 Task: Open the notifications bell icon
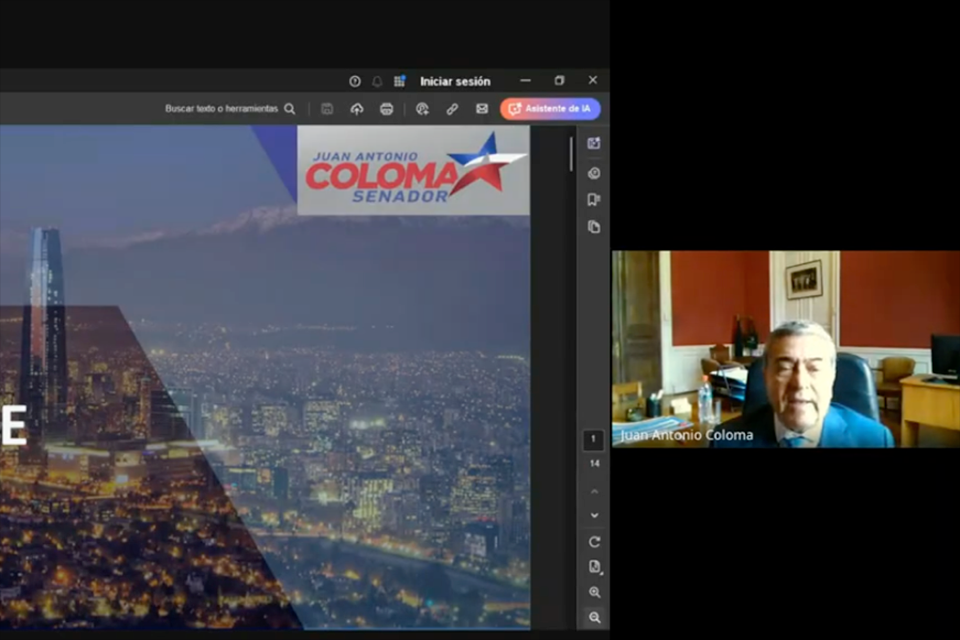(x=377, y=81)
